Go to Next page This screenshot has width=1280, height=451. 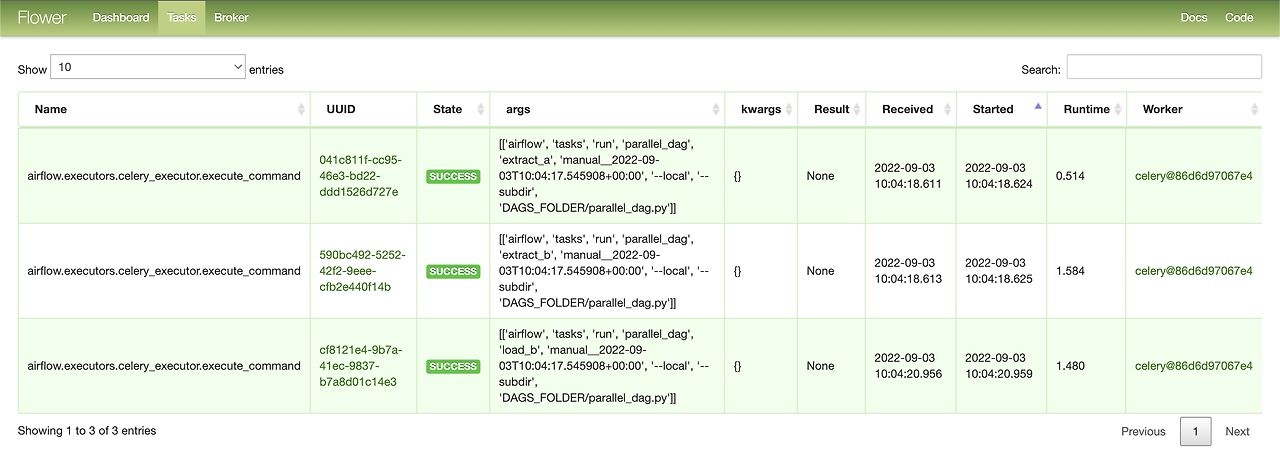pyautogui.click(x=1237, y=431)
